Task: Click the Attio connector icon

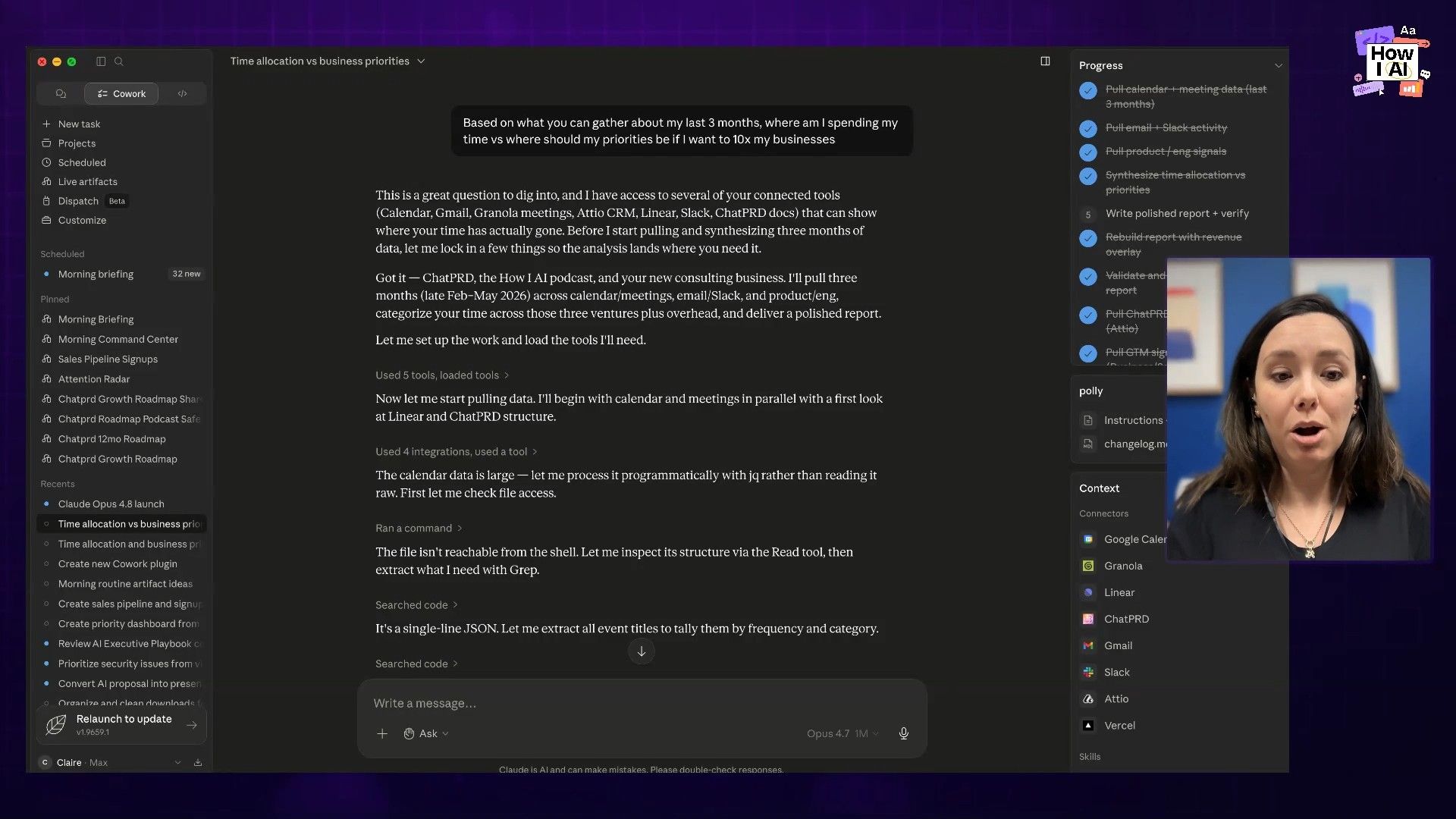Action: coord(1088,699)
